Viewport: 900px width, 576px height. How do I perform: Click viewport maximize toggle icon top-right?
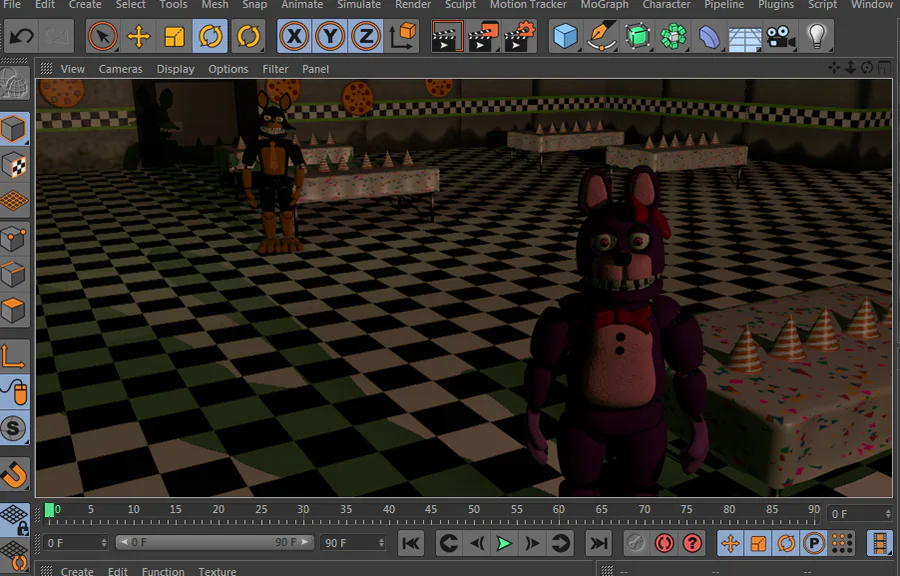point(885,68)
